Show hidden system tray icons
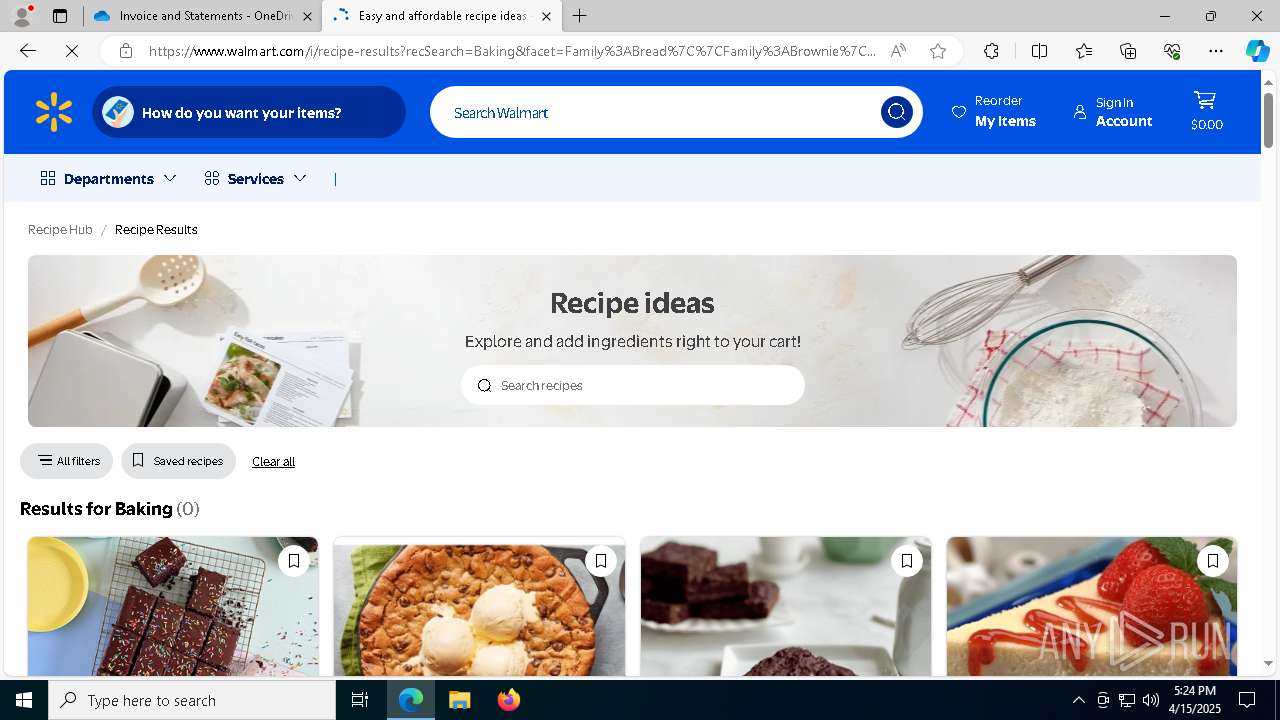The width and height of the screenshot is (1280, 720). point(1078,700)
